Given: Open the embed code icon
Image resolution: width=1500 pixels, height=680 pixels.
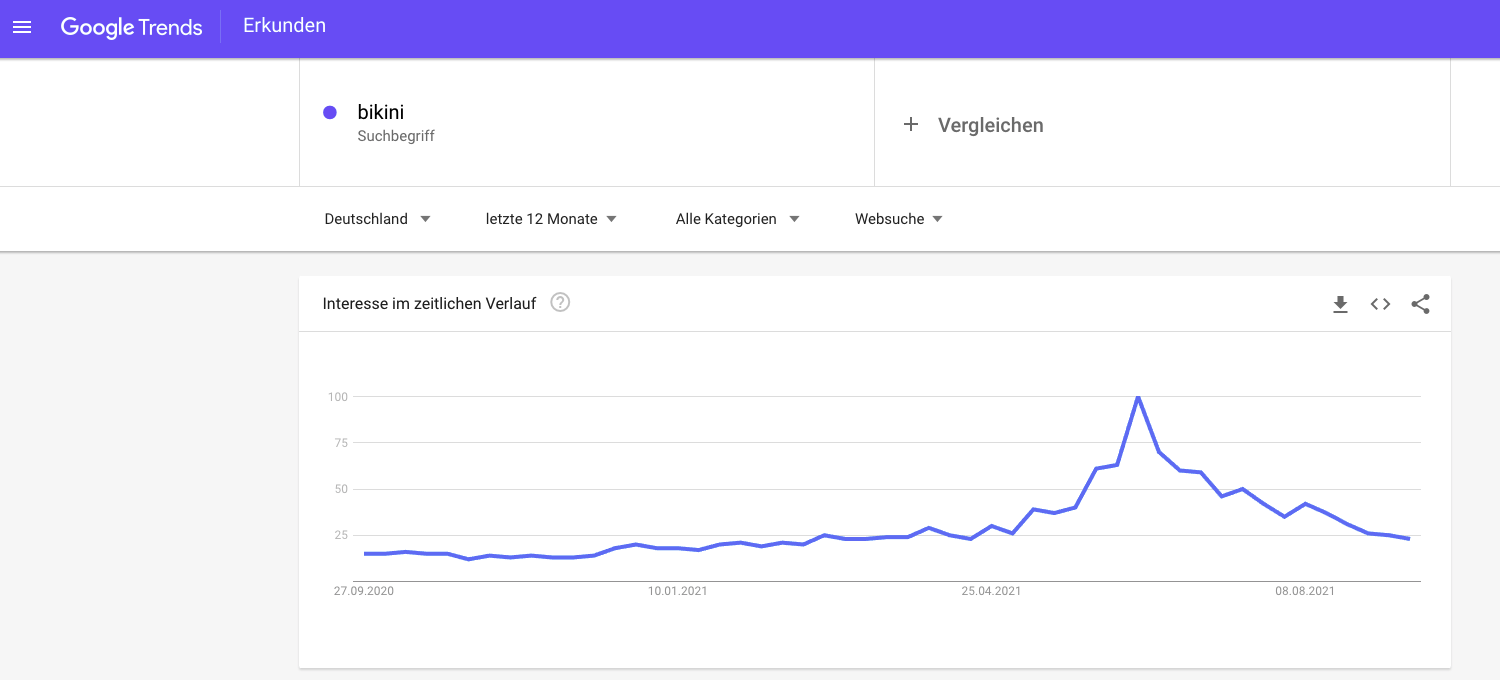Looking at the screenshot, I should tap(1380, 304).
